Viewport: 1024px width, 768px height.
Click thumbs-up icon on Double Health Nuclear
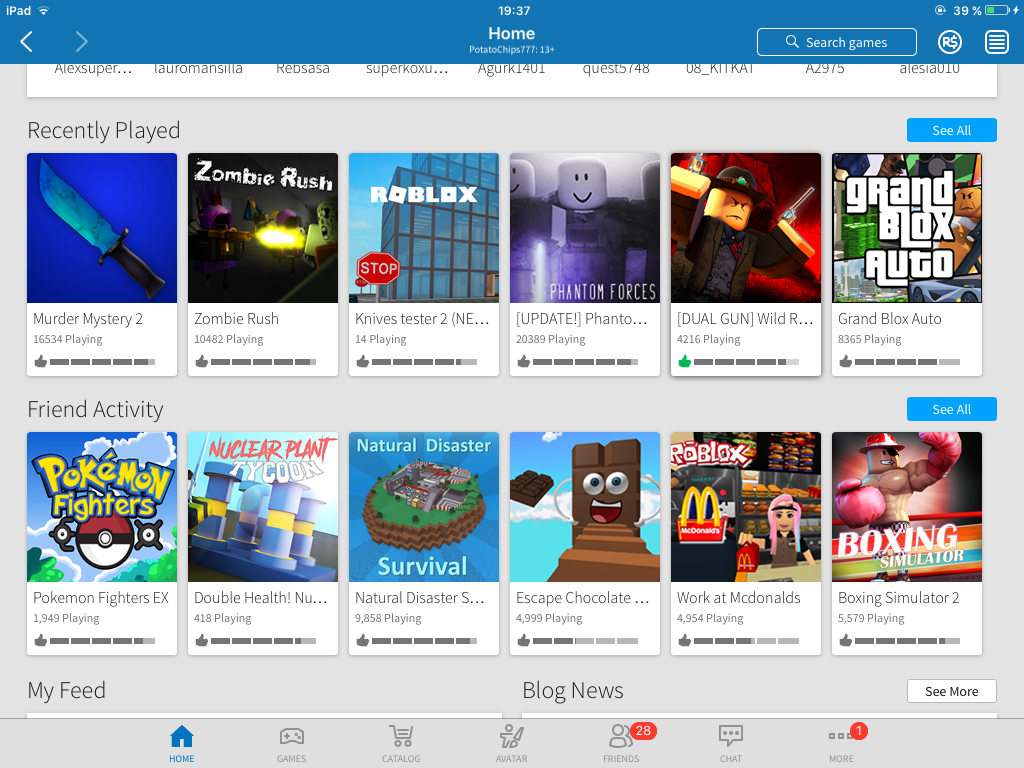pos(202,640)
